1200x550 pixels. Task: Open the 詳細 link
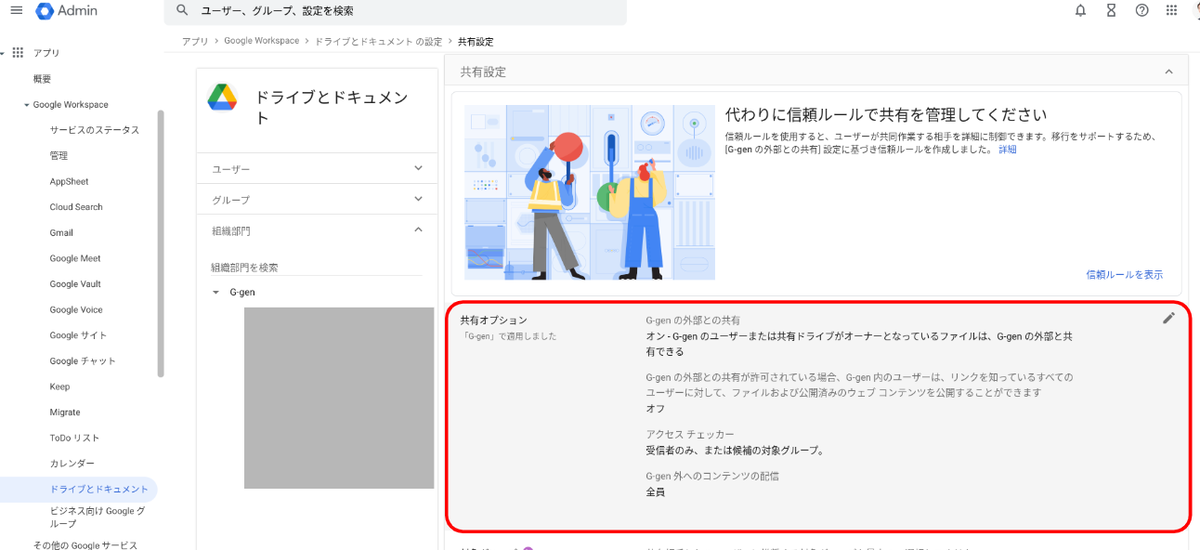(1007, 149)
